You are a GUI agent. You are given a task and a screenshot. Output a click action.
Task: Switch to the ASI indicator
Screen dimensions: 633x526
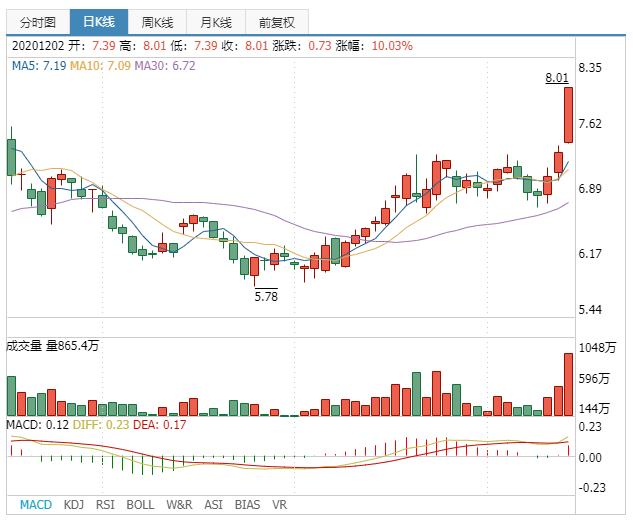(213, 505)
